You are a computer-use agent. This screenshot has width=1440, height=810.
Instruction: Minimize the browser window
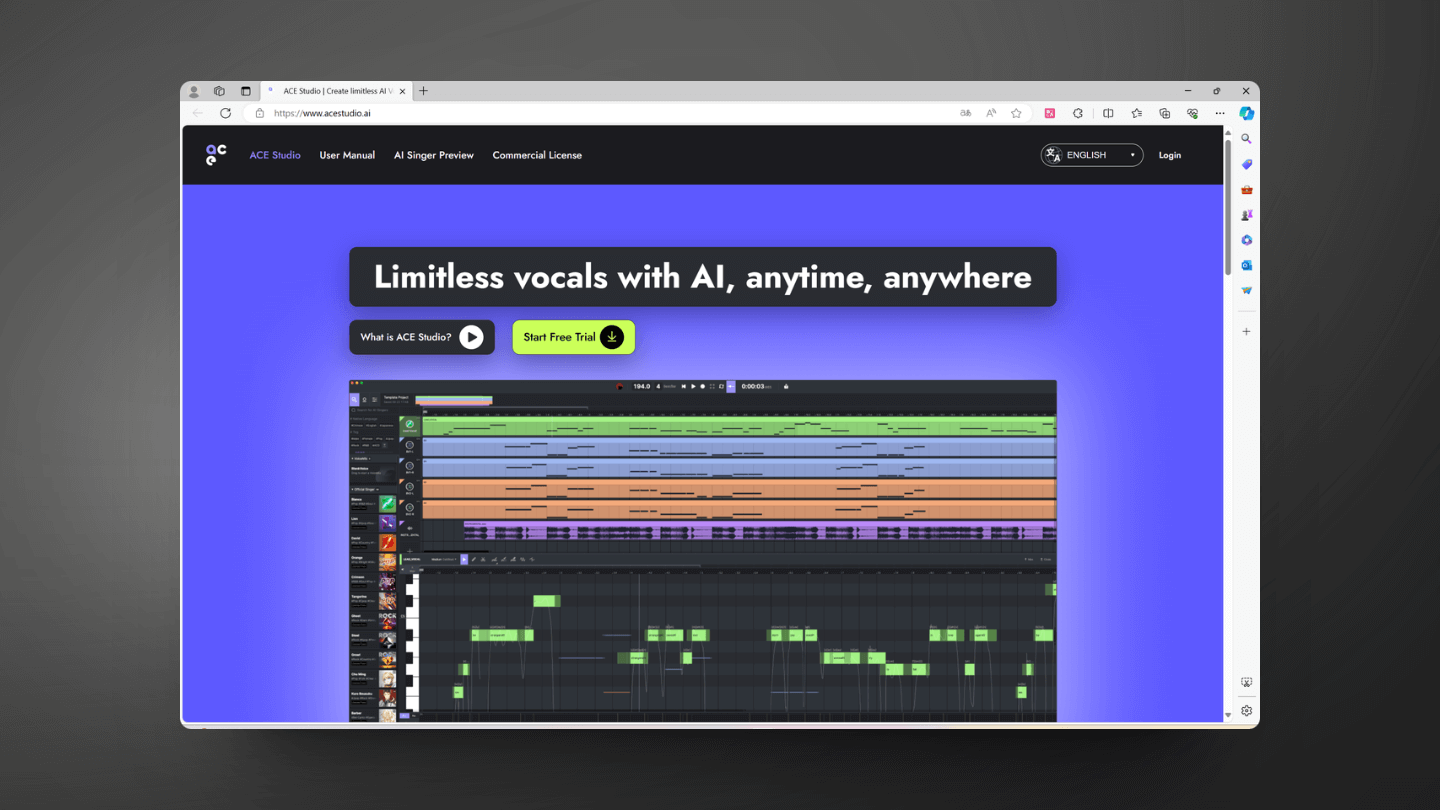pos(1187,91)
